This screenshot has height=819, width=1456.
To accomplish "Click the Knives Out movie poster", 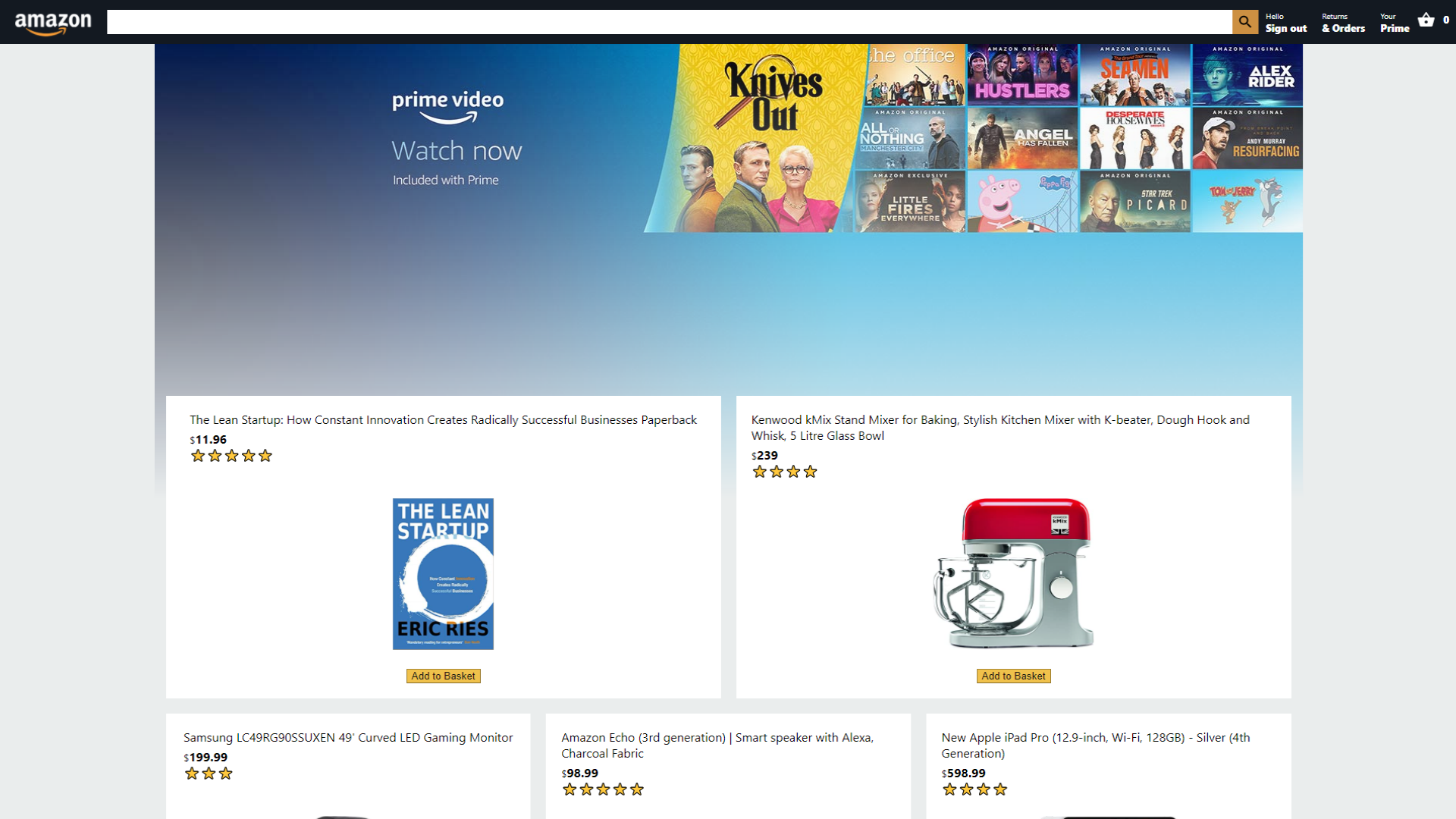I will (x=758, y=138).
